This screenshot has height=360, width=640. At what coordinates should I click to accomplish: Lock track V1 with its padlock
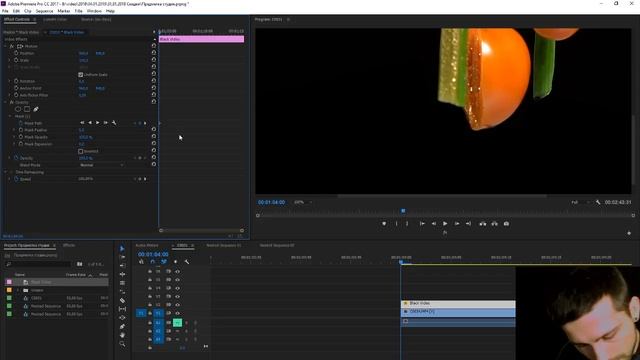click(150, 313)
